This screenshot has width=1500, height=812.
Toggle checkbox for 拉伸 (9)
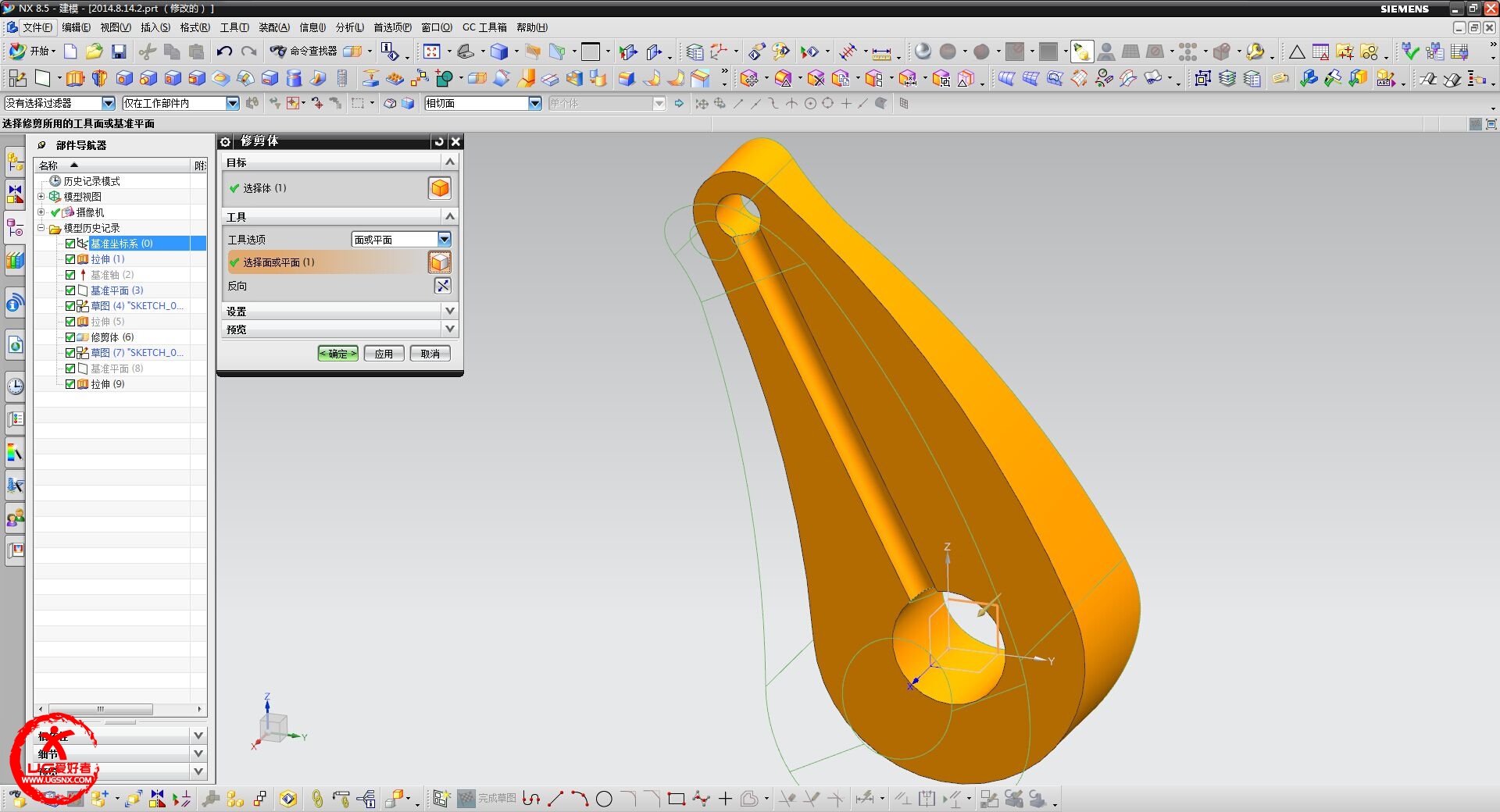pyautogui.click(x=70, y=384)
